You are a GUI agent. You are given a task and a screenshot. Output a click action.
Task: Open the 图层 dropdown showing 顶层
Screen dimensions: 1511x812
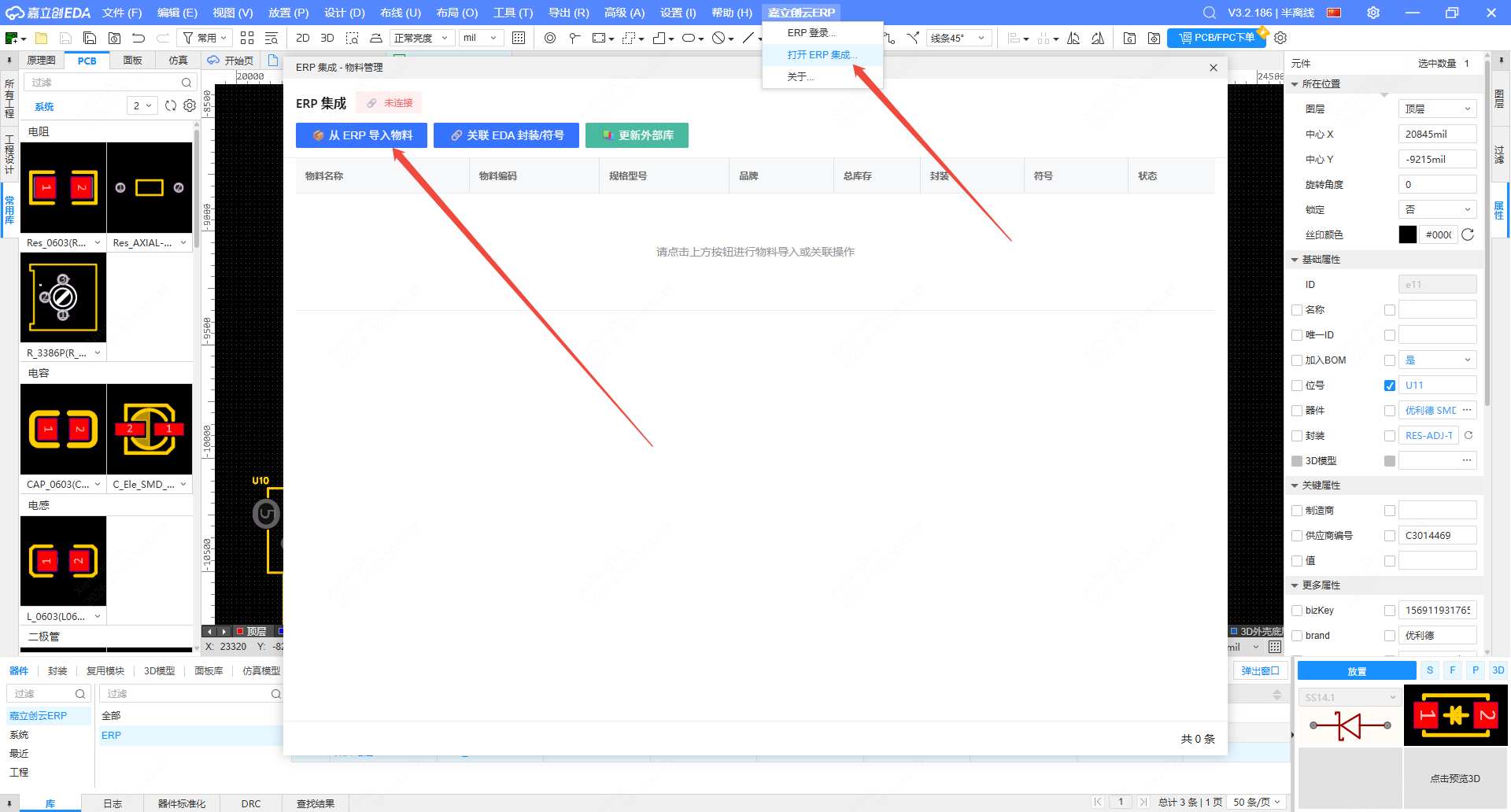point(1437,109)
